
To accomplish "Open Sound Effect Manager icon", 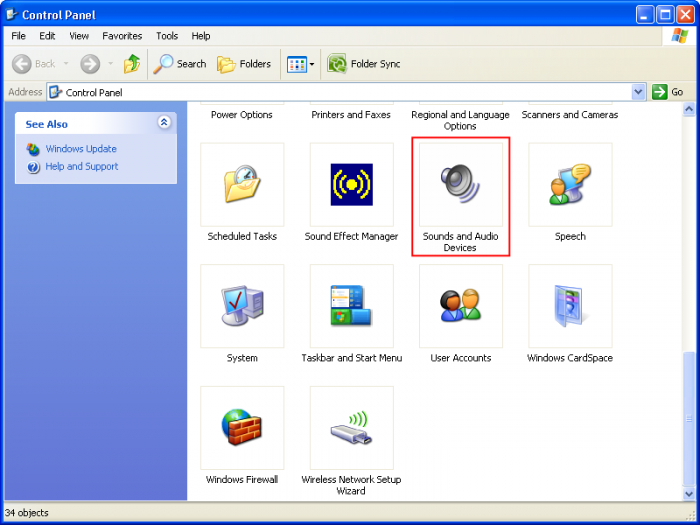I will 351,184.
